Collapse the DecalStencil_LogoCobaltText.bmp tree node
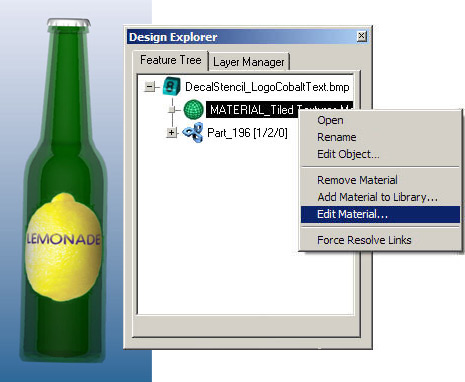The height and width of the screenshot is (382, 465). tap(149, 87)
